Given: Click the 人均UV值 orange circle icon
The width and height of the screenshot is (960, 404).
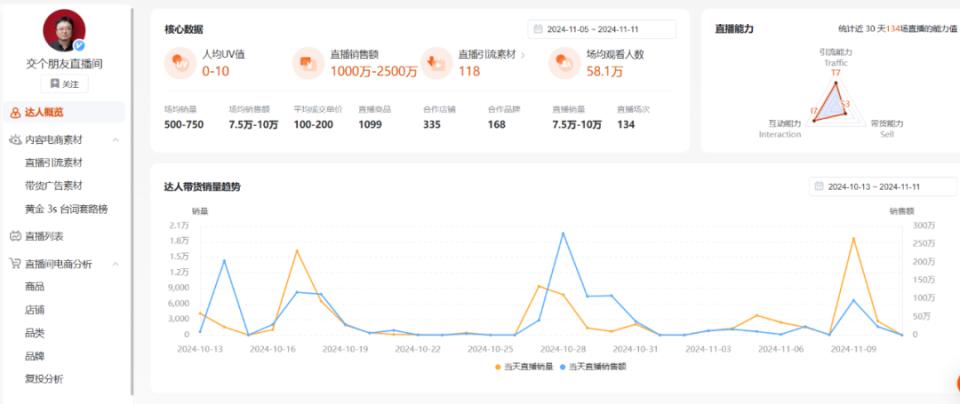Looking at the screenshot, I should pyautogui.click(x=180, y=63).
